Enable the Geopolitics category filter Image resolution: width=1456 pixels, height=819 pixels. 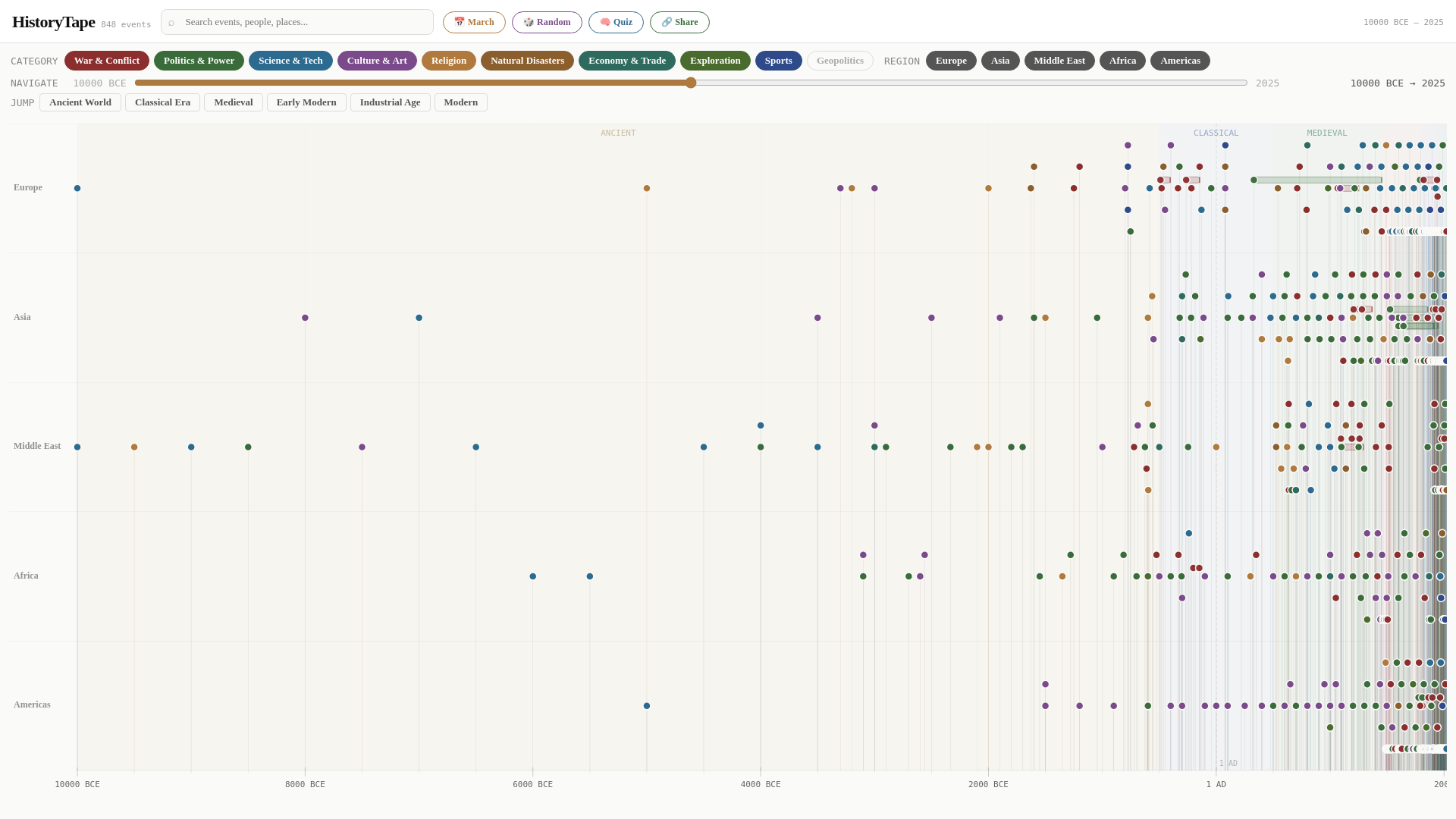(840, 61)
